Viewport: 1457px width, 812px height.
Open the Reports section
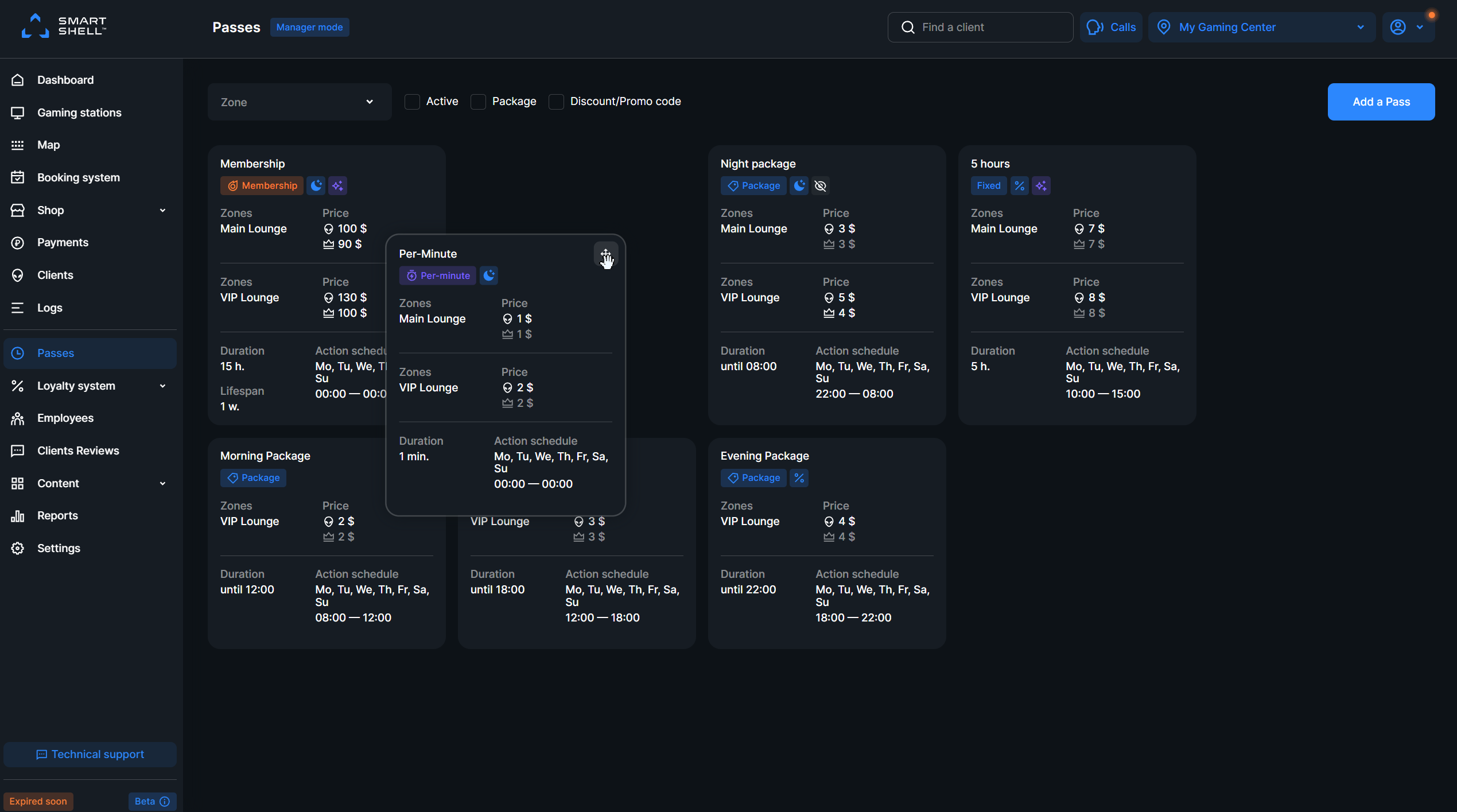point(57,515)
